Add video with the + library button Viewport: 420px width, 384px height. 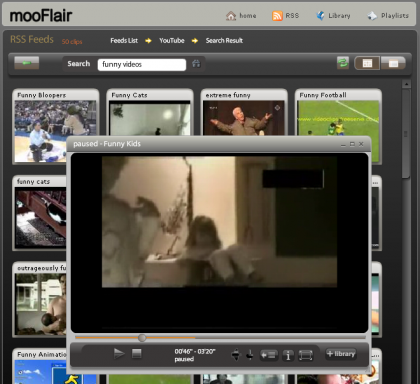pos(341,354)
